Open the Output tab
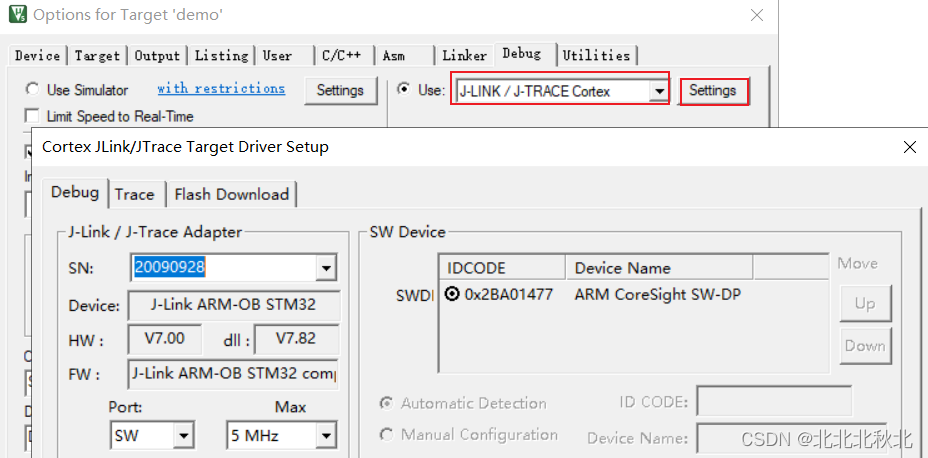 click(157, 56)
